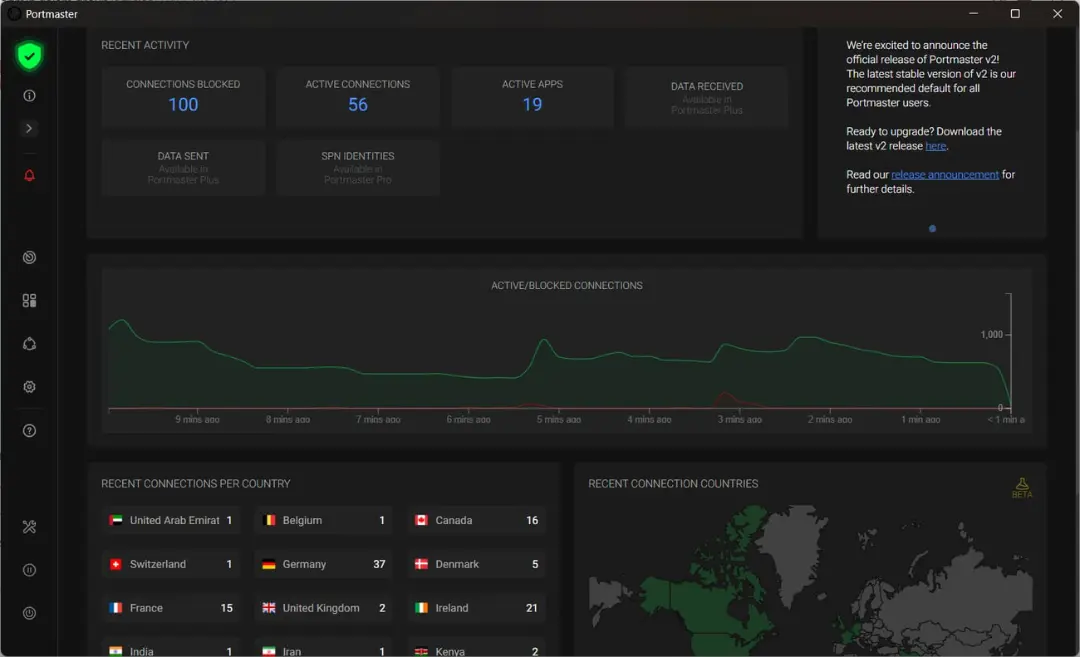Open the tools wrench icon in the sidebar

(x=29, y=527)
